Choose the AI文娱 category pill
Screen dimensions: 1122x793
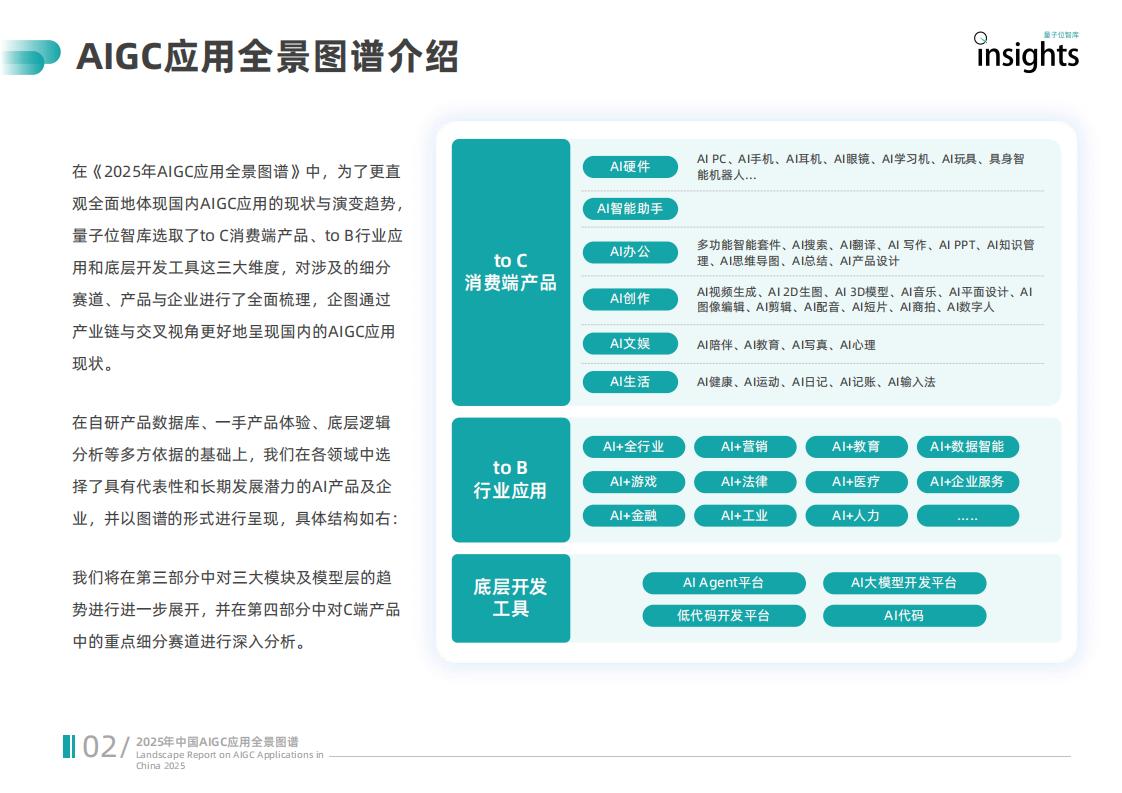[x=630, y=344]
